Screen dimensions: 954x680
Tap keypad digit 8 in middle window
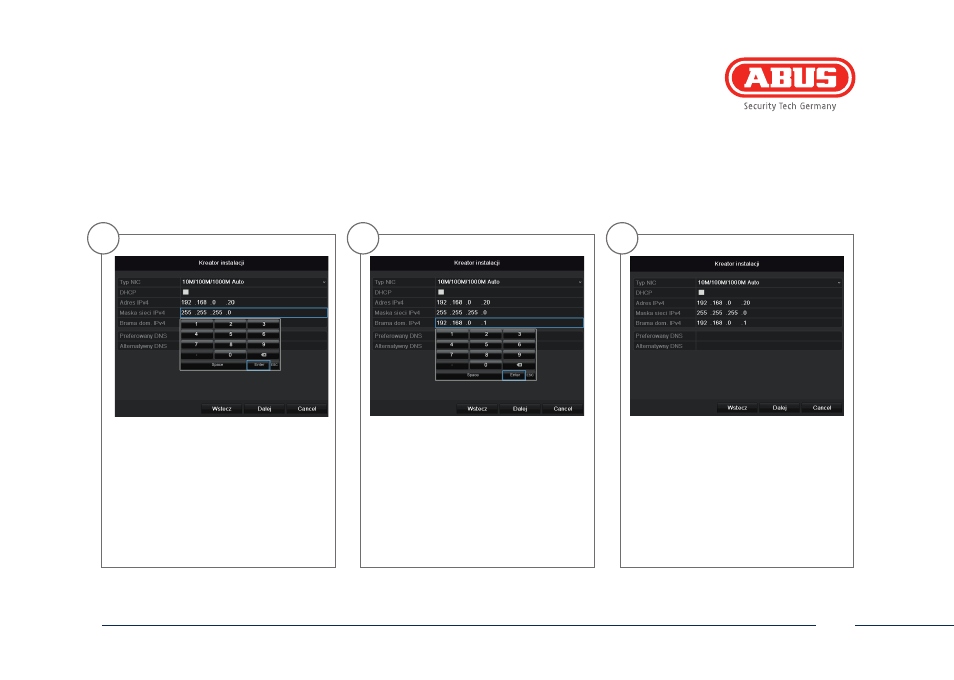pos(486,355)
